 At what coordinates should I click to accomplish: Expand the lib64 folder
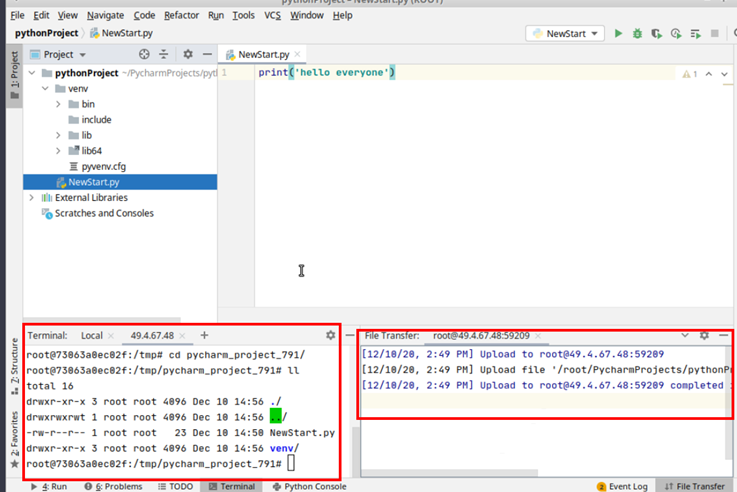tap(58, 151)
